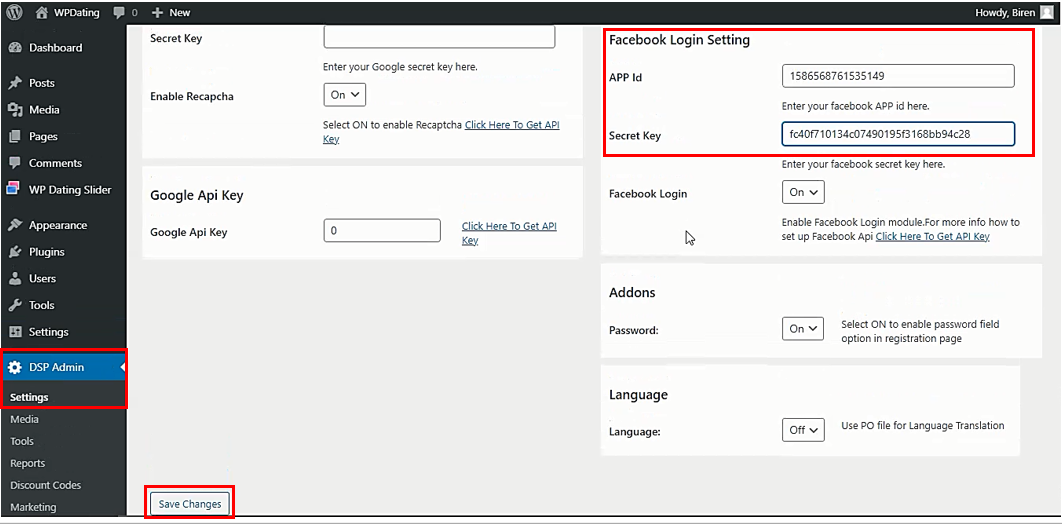
Task: Click the Plugins plug icon
Action: [15, 252]
